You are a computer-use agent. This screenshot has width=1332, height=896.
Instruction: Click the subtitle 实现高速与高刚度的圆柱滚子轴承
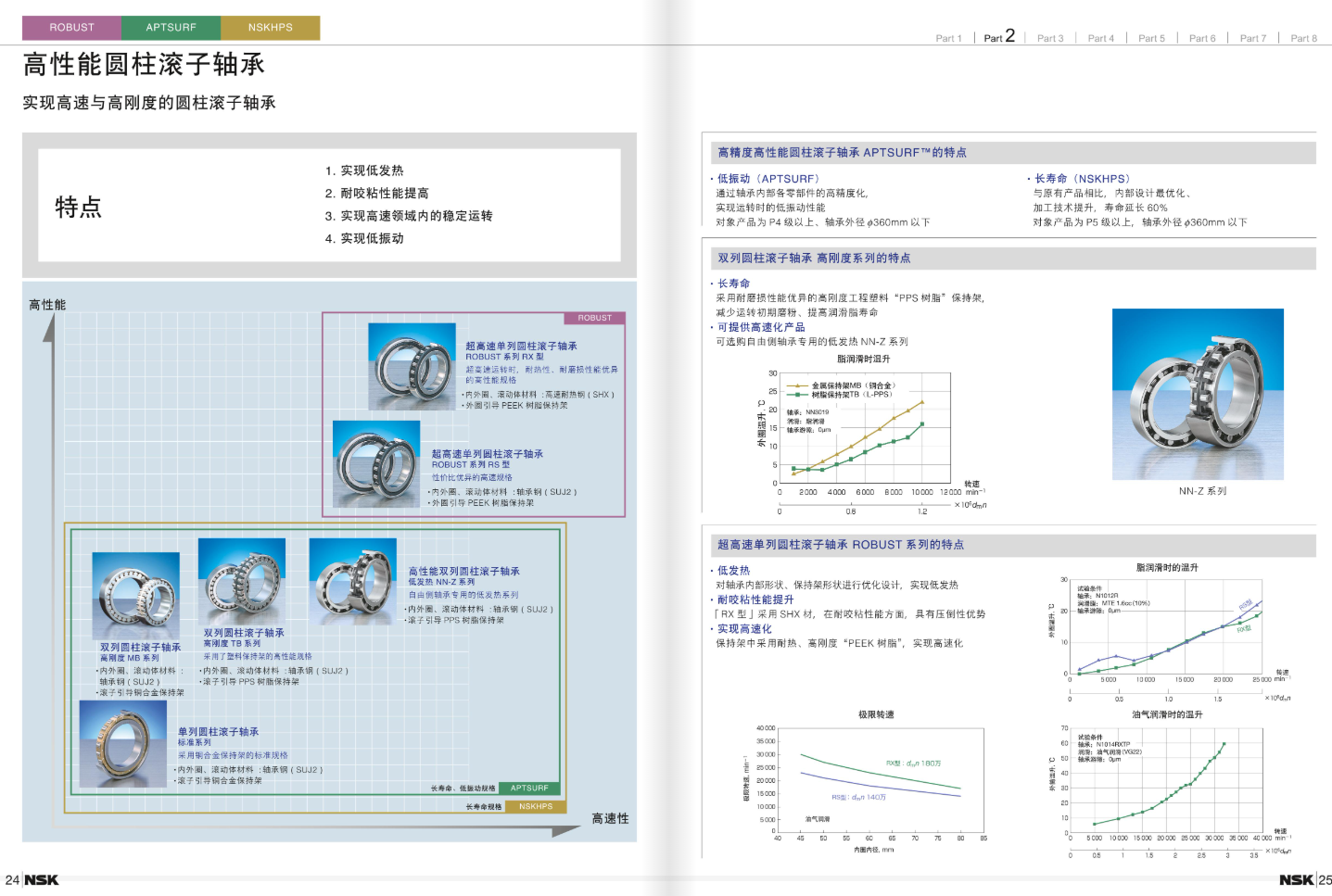[149, 103]
